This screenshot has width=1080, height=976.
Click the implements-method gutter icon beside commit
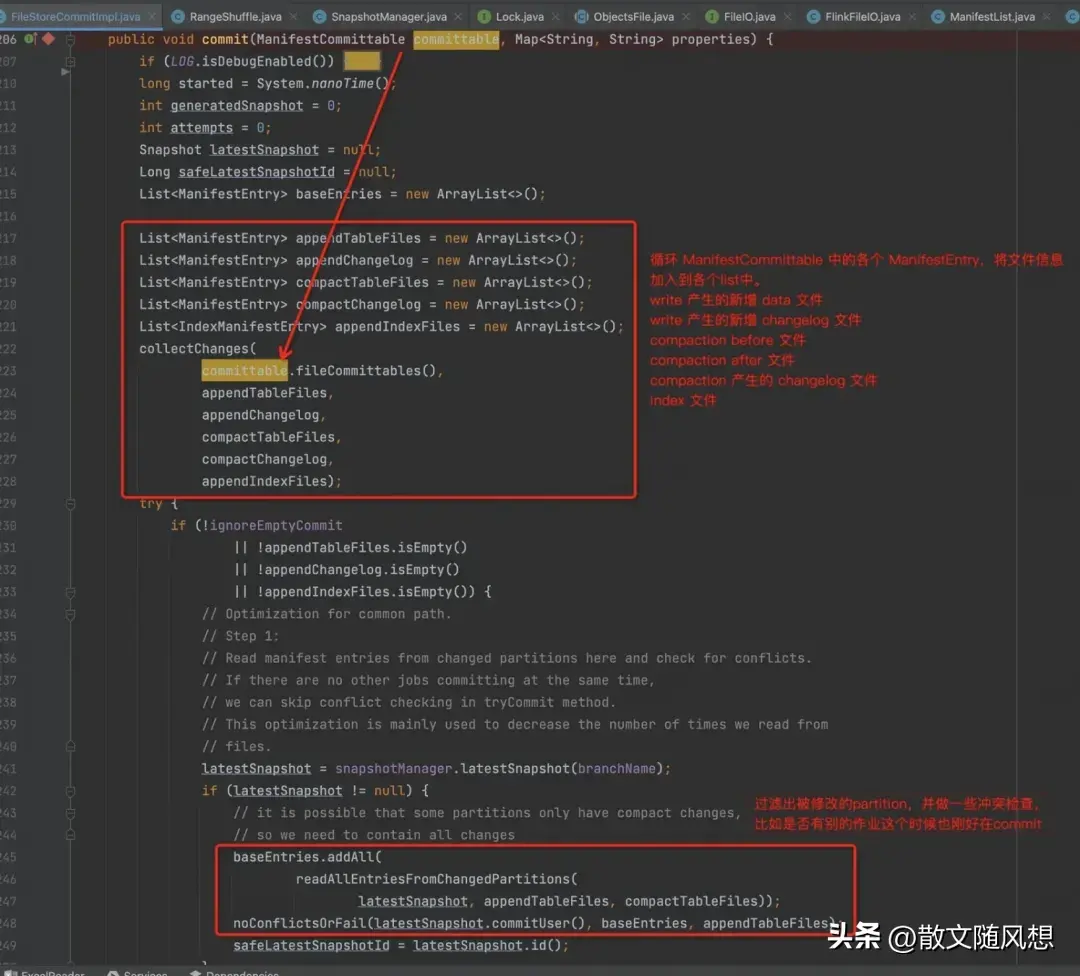[30, 39]
